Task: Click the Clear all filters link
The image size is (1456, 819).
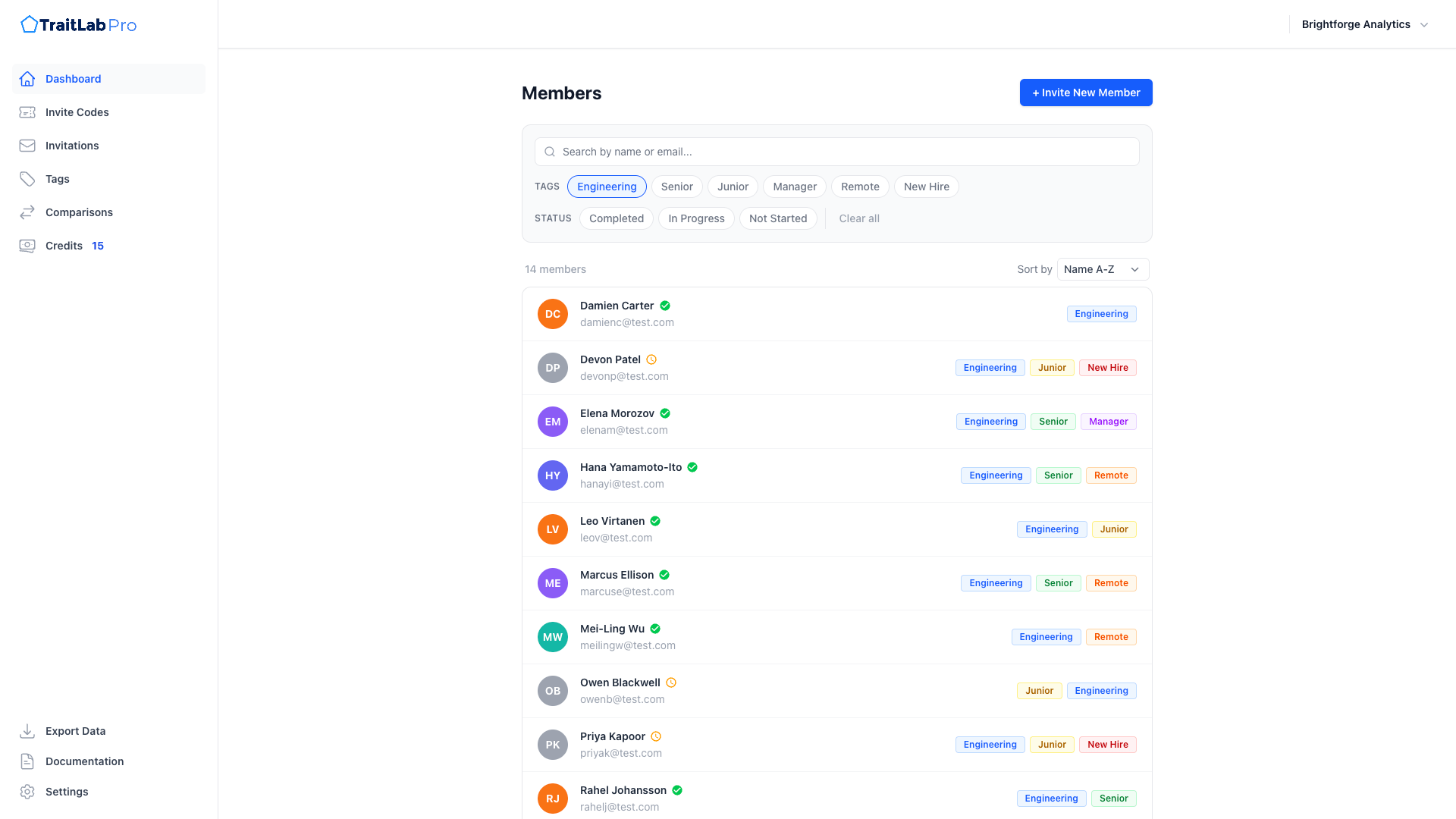Action: 858,218
